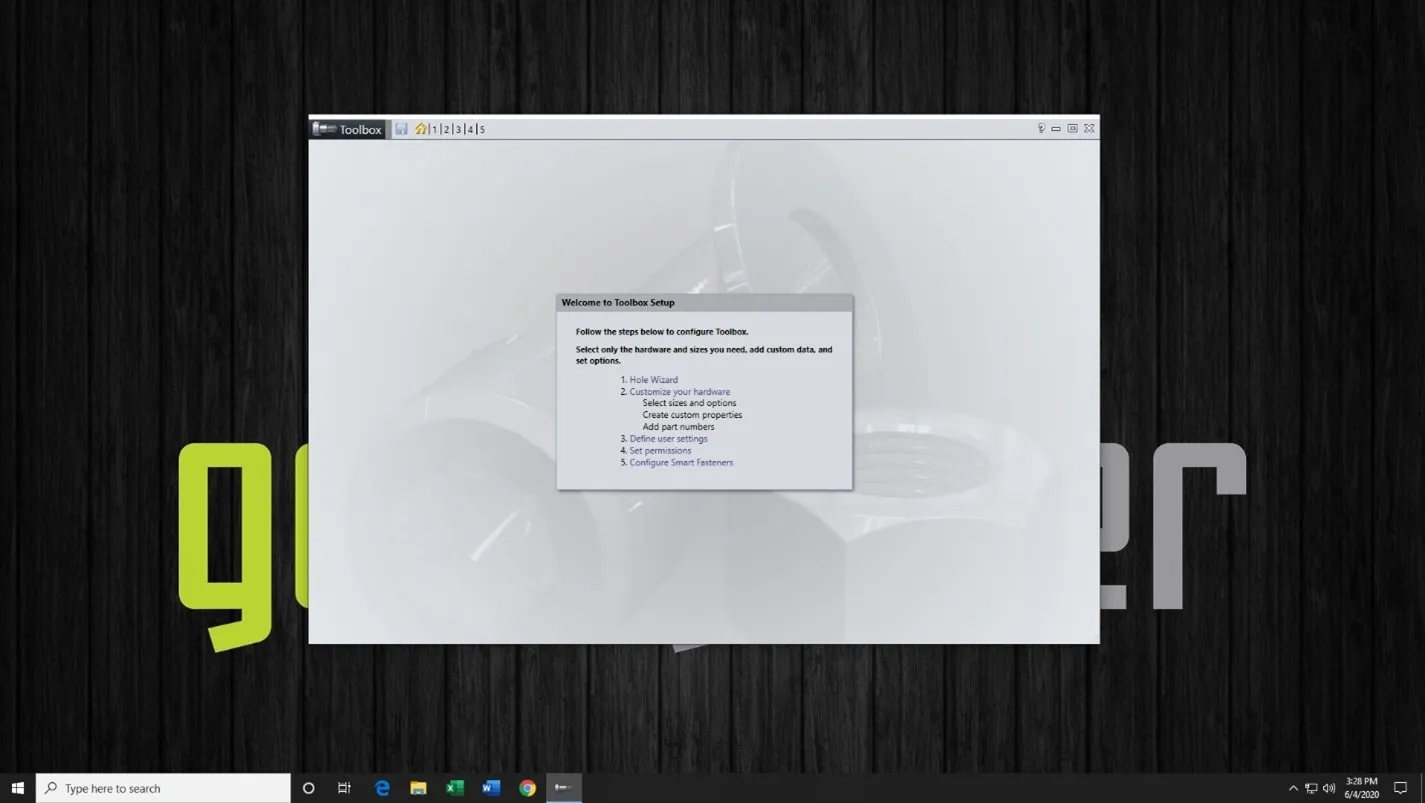Click 'Select sizes and options' text
The height and width of the screenshot is (803, 1425).
tap(690, 403)
